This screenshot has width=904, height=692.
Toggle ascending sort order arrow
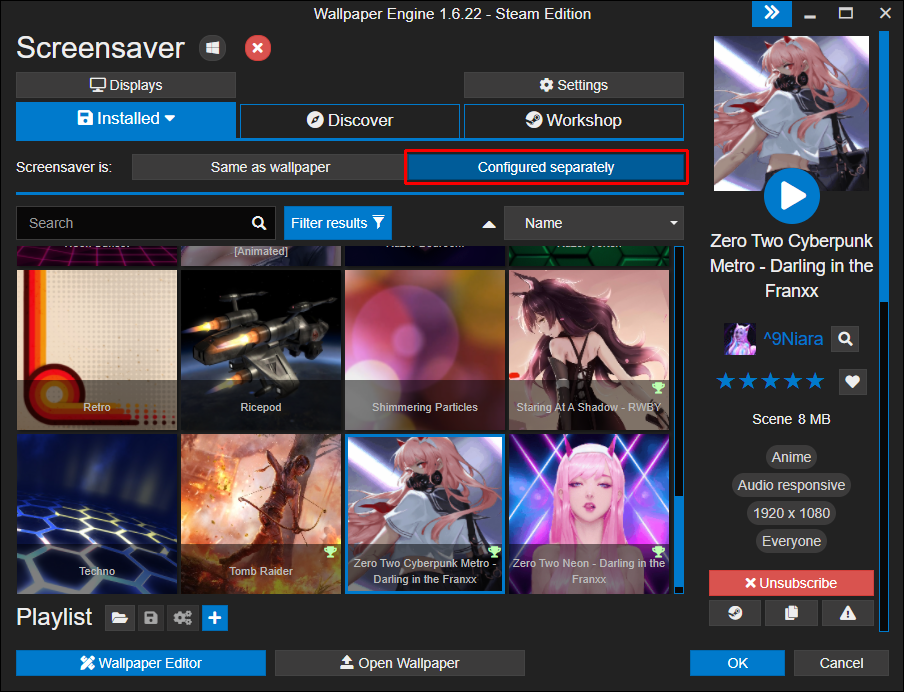[489, 224]
